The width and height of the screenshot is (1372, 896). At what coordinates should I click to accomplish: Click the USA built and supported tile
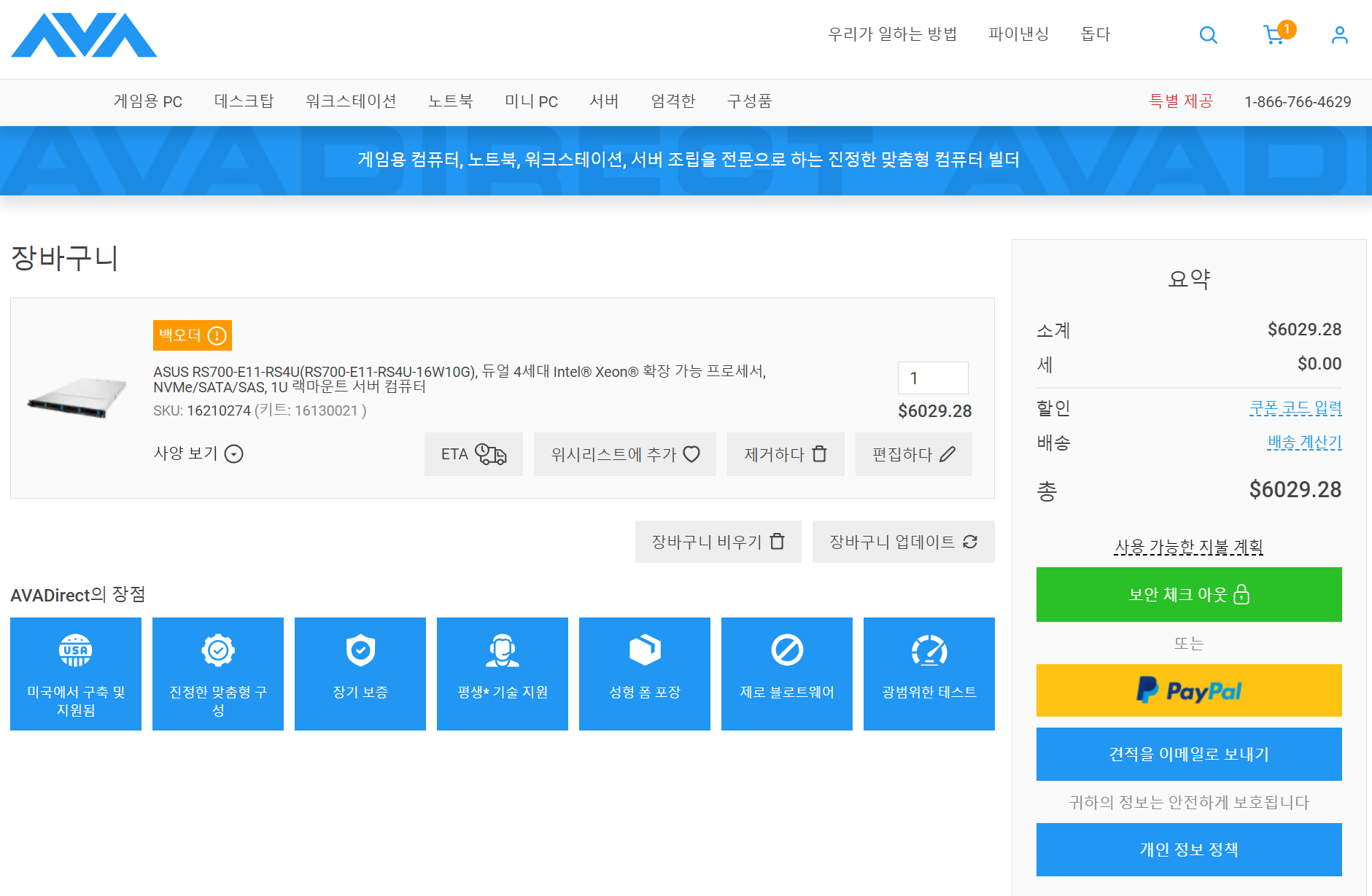click(x=76, y=674)
